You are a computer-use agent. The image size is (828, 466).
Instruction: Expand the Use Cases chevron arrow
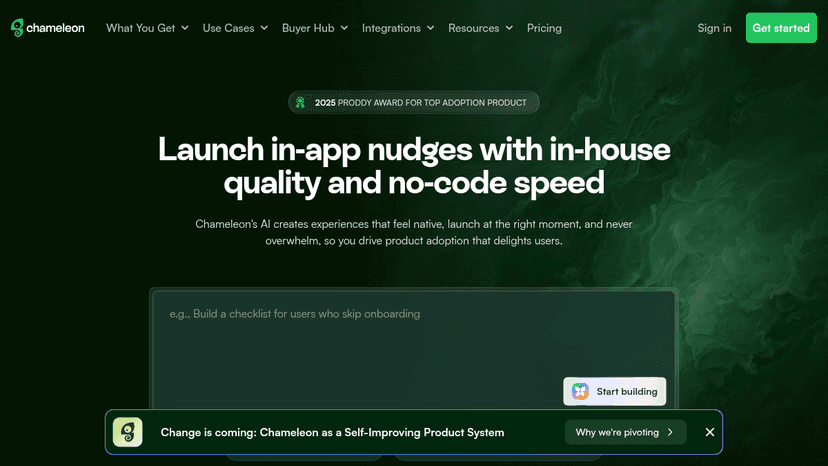click(x=264, y=28)
